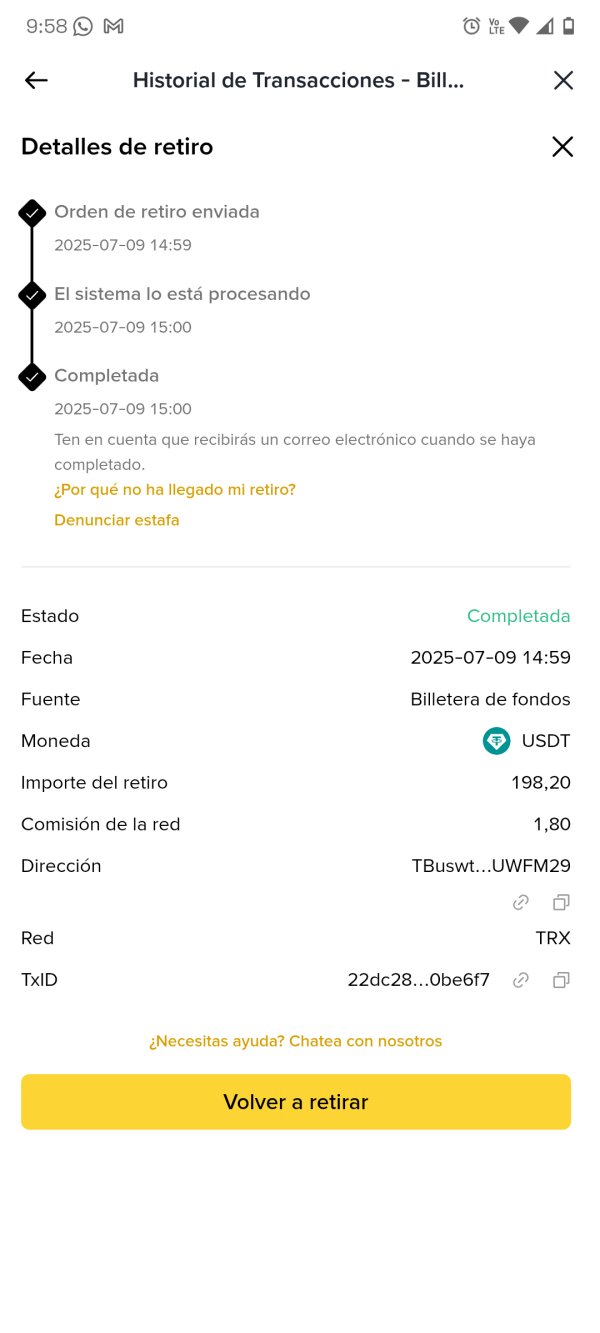Screen dimensions: 600x1333
Task: Tap the green Completada status value
Action: tap(518, 616)
